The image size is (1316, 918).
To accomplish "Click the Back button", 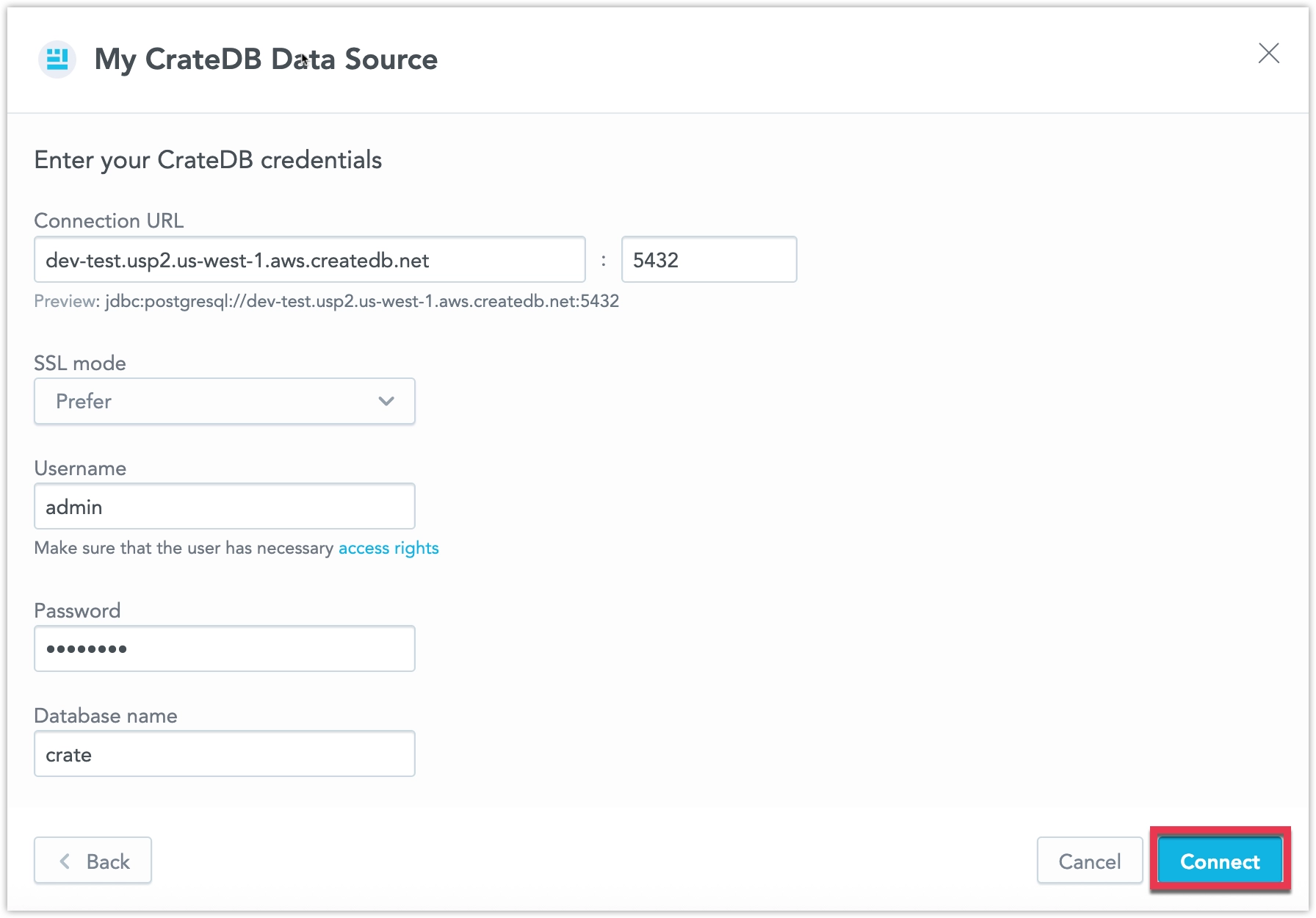I will [93, 861].
